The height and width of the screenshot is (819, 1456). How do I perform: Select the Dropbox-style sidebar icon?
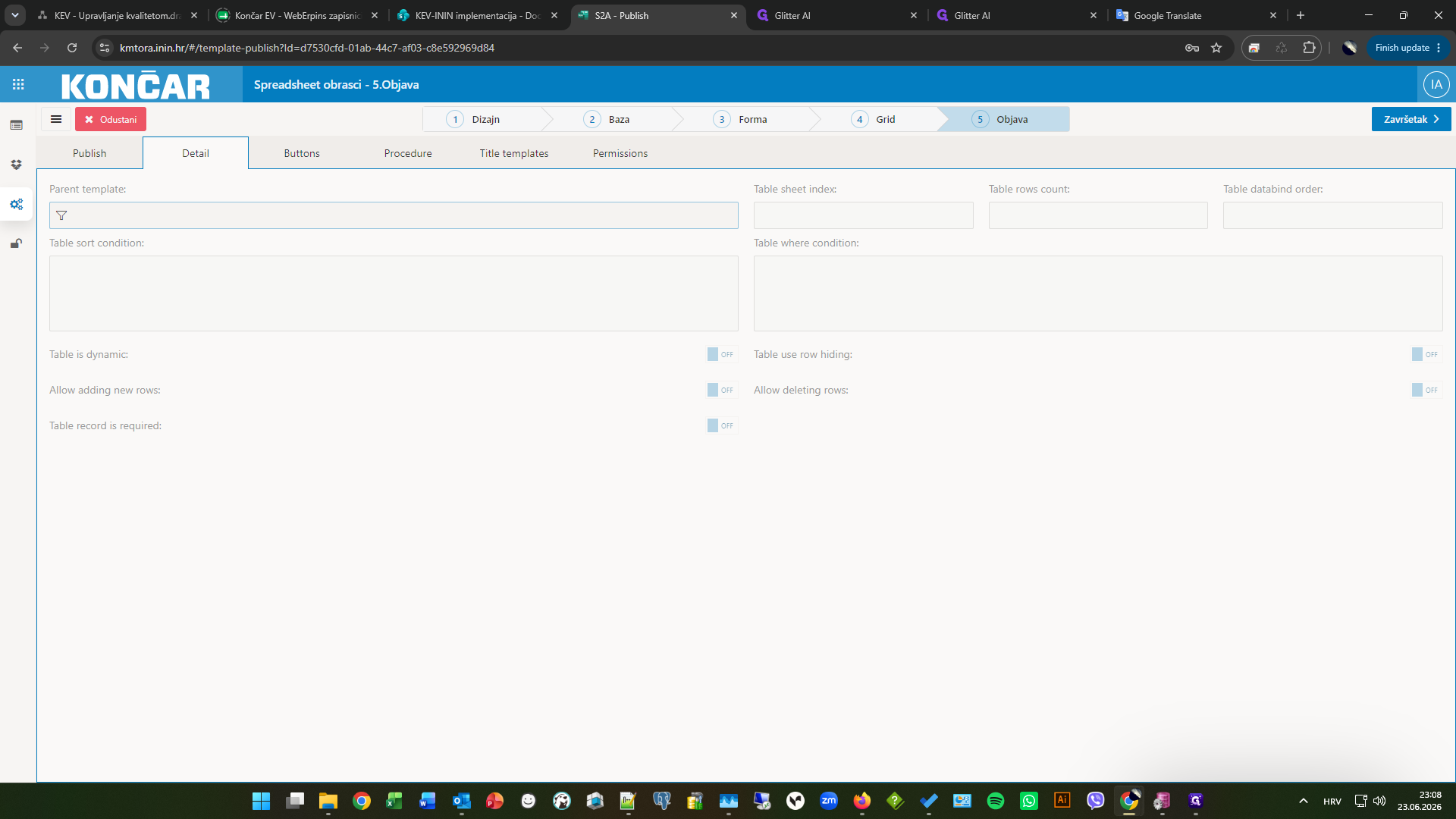click(17, 165)
